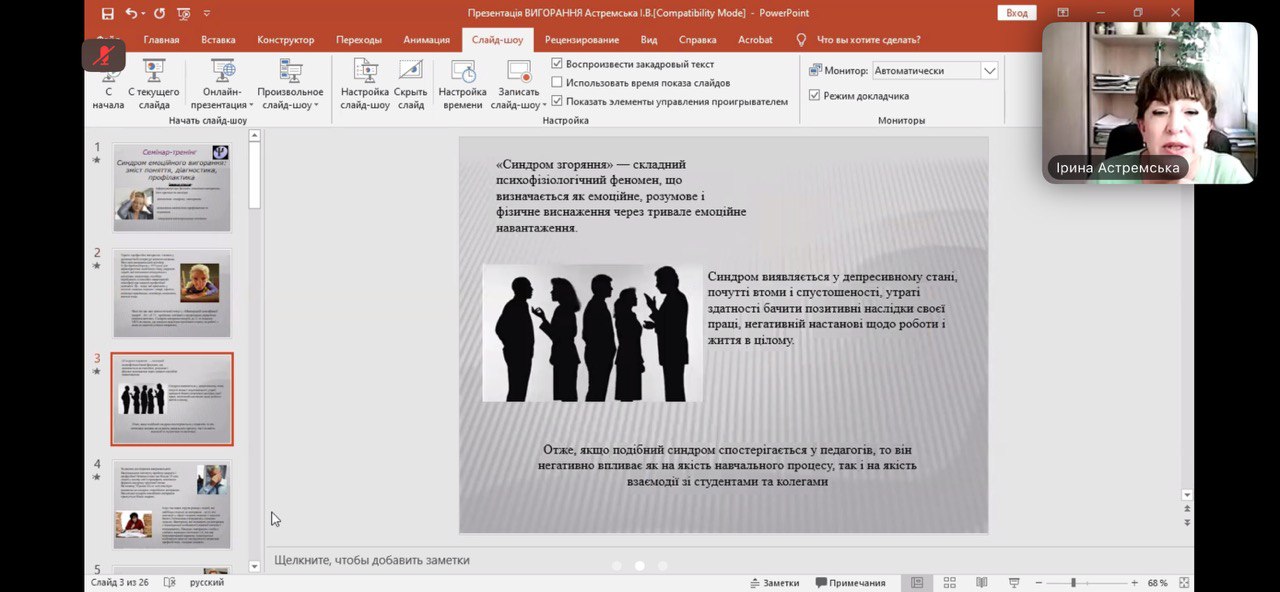This screenshot has width=1280, height=592.
Task: Switch to reading view in status bar
Action: pyautogui.click(x=981, y=582)
